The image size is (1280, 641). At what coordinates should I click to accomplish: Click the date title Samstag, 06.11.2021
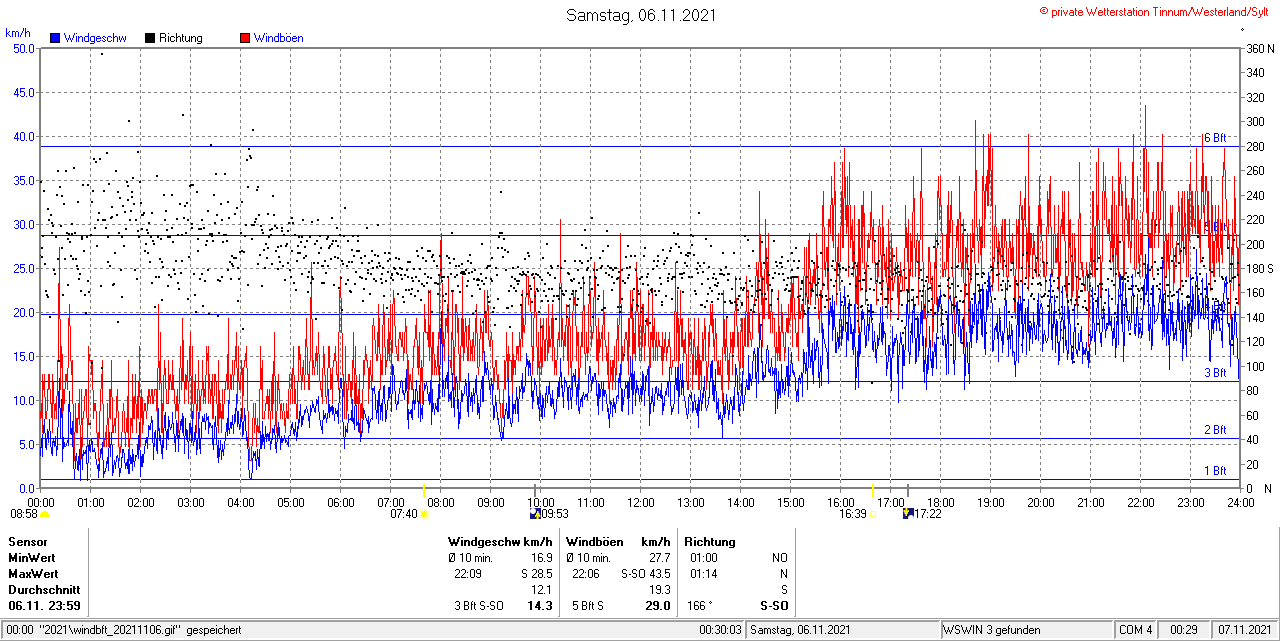[x=641, y=15]
